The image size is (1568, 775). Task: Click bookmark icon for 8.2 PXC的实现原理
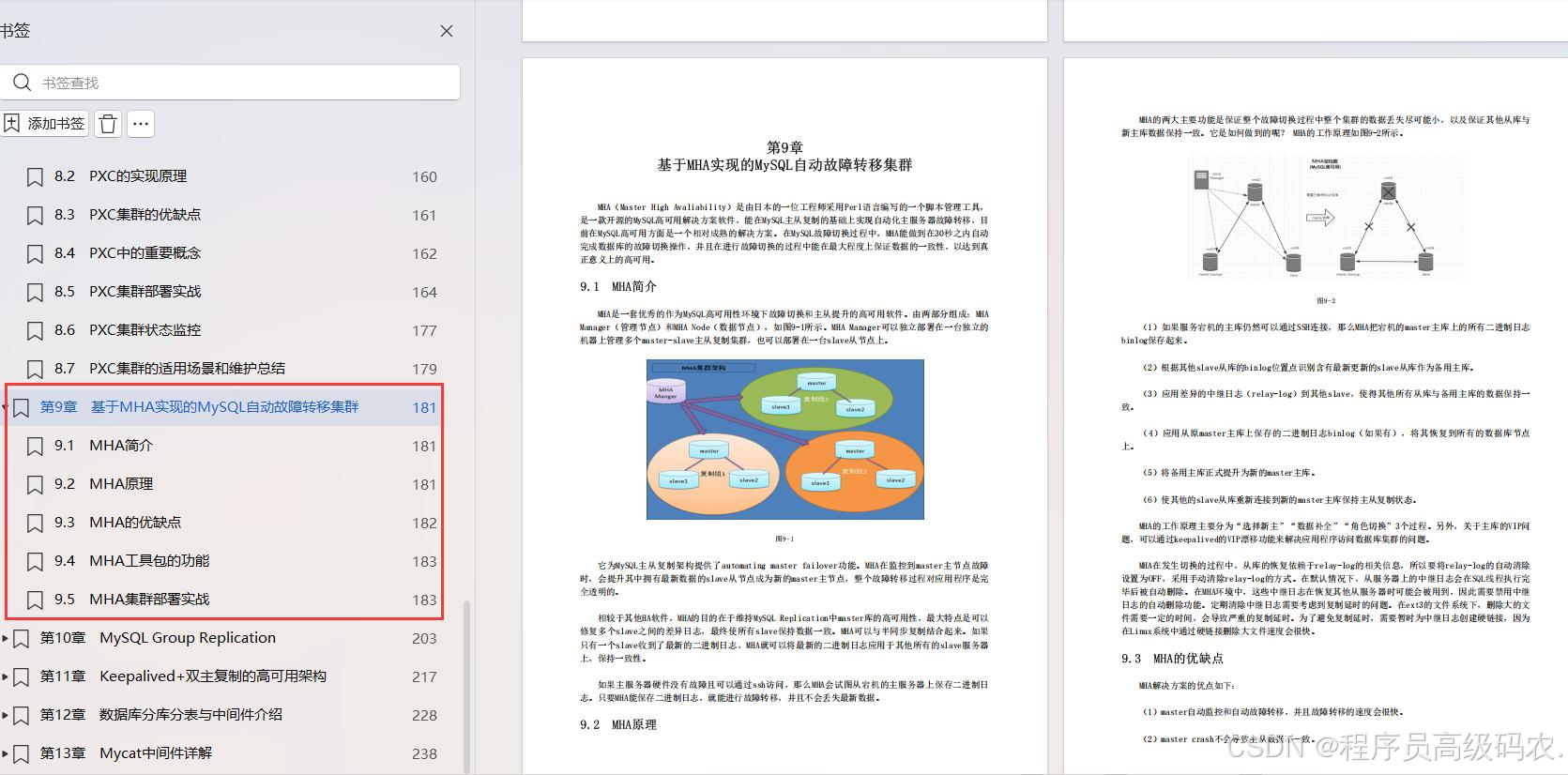point(35,176)
